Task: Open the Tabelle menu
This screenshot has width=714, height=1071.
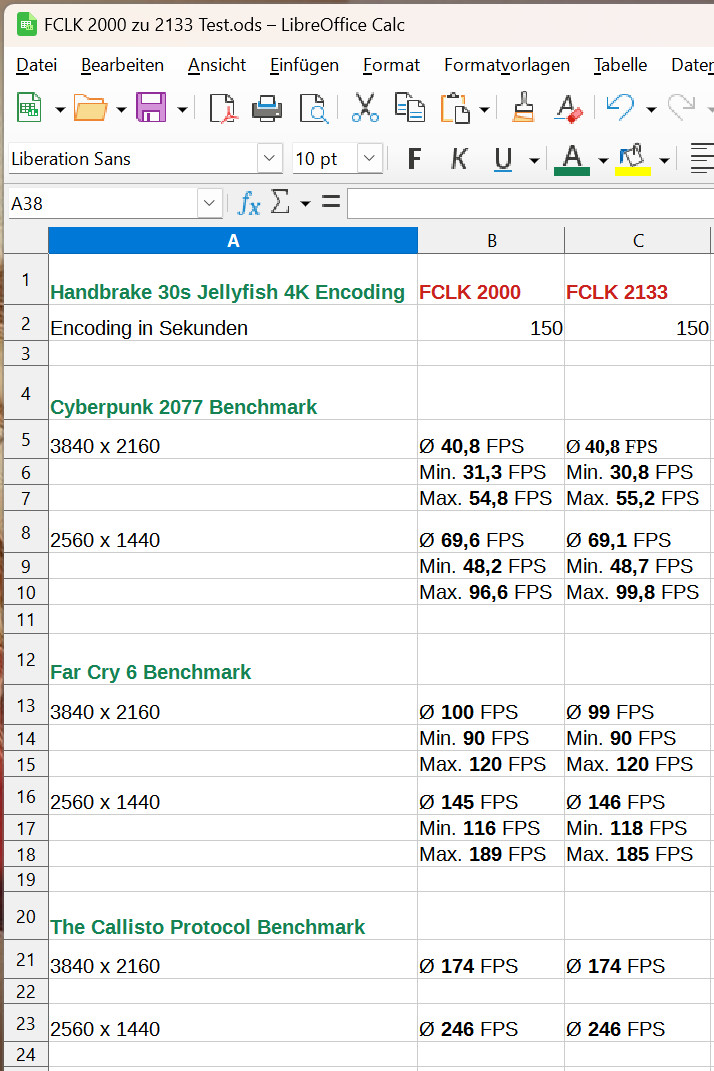Action: click(620, 65)
